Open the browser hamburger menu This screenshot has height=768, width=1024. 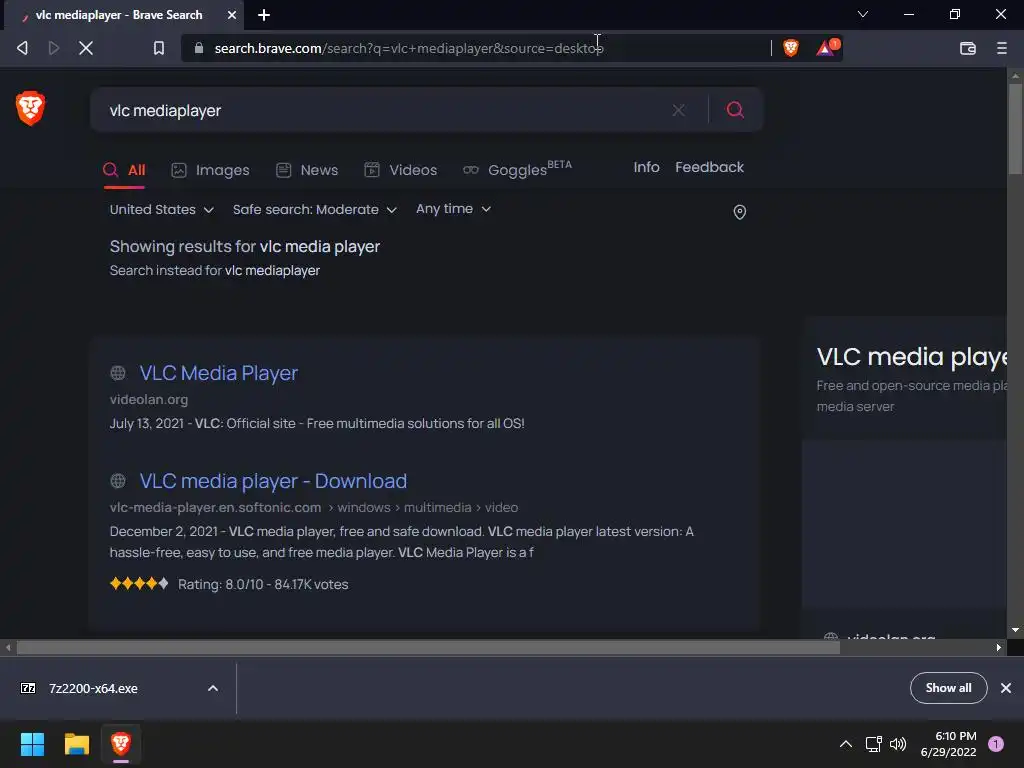point(1002,48)
